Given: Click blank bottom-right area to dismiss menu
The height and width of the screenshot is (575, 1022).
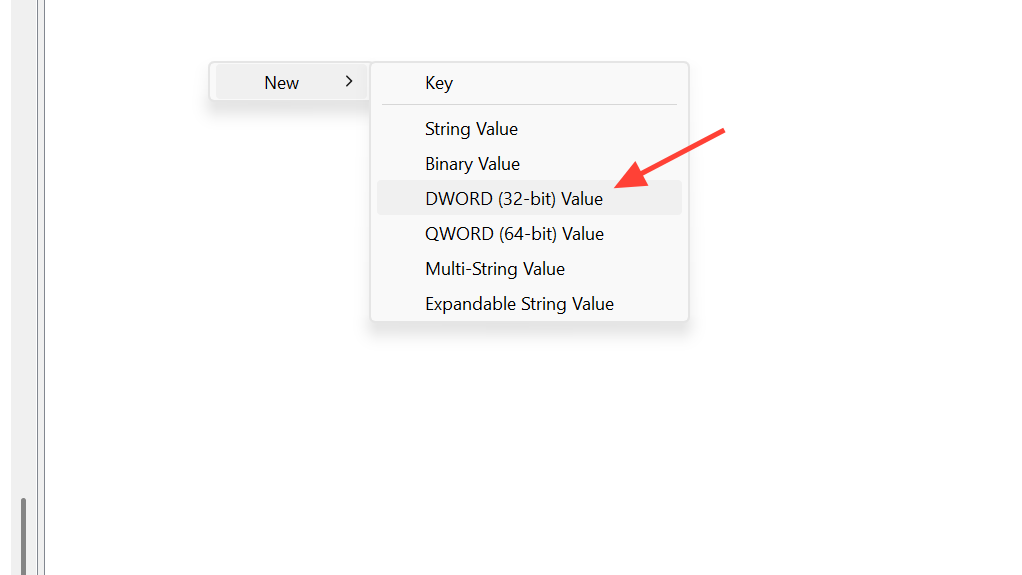Looking at the screenshot, I should [900, 500].
